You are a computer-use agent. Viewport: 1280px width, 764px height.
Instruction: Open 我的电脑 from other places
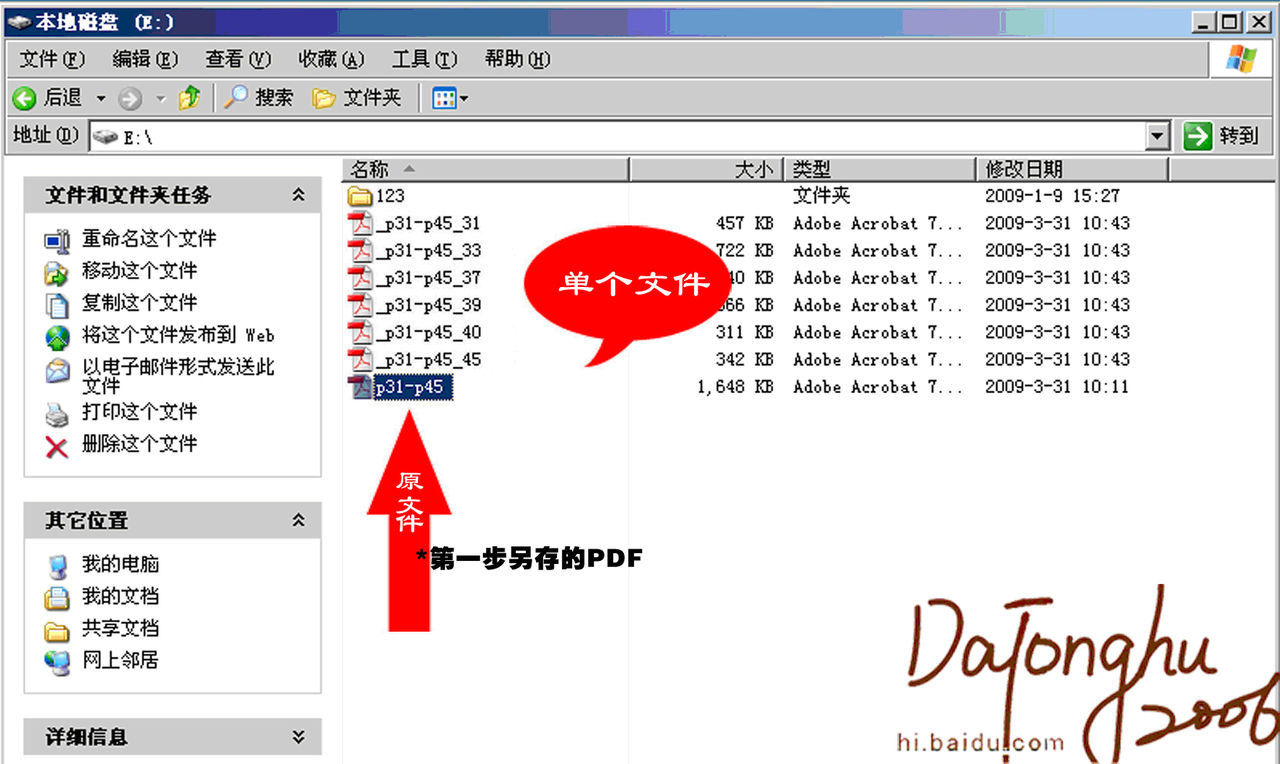coord(120,564)
